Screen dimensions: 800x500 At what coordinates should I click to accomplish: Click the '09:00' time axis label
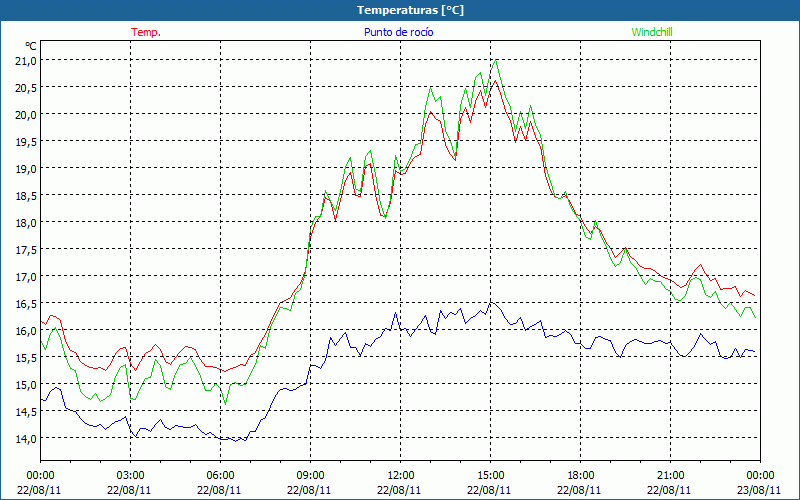[310, 476]
